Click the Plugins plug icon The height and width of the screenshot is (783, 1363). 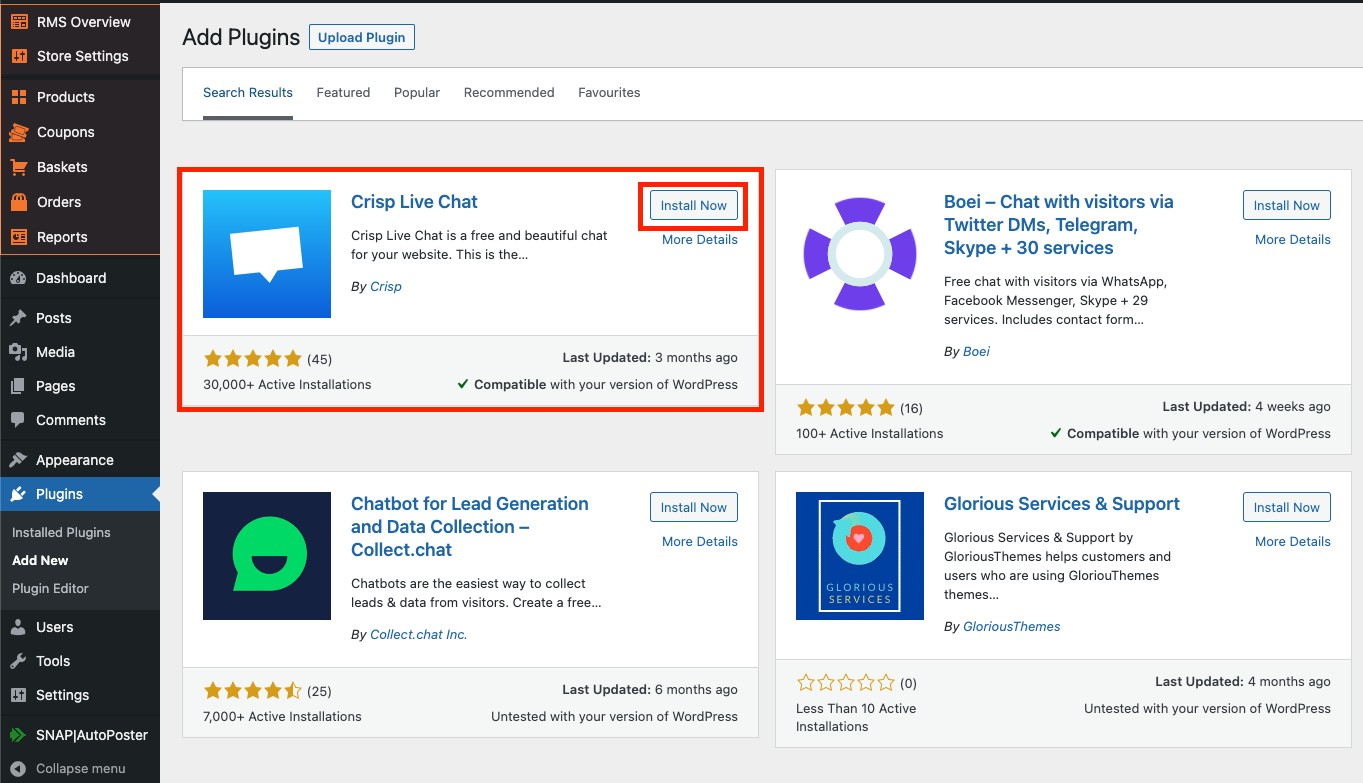[x=18, y=494]
